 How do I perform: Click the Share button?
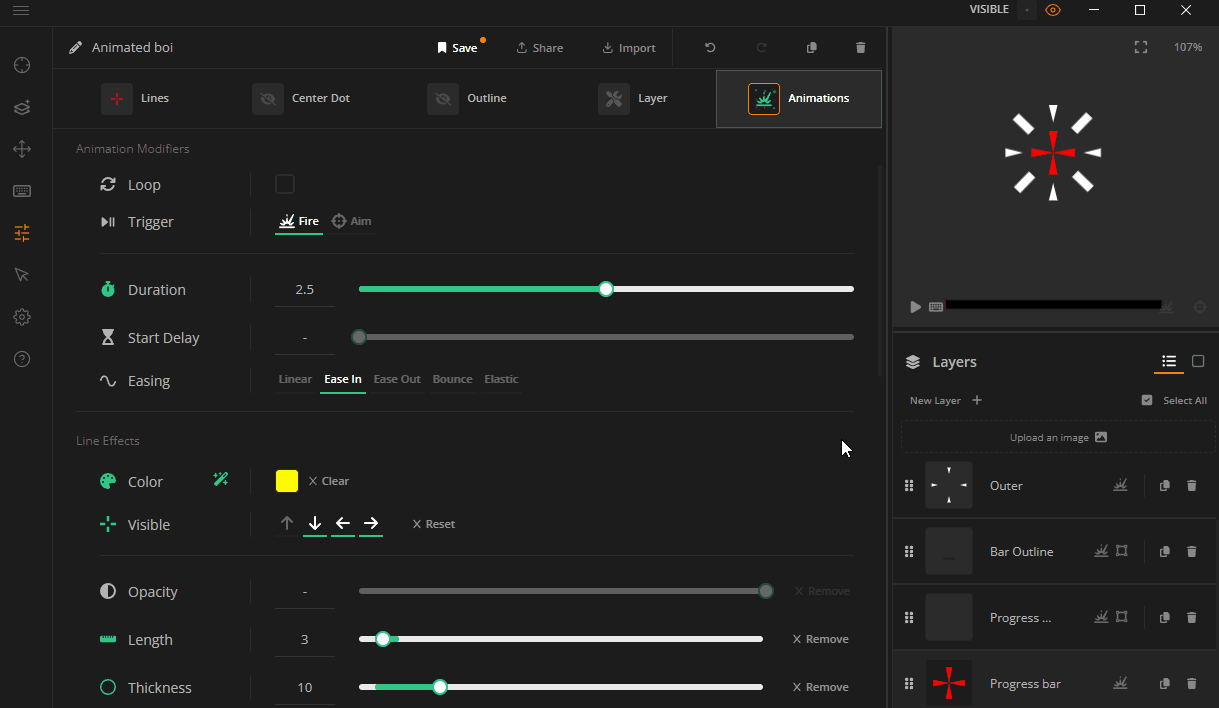(x=540, y=47)
